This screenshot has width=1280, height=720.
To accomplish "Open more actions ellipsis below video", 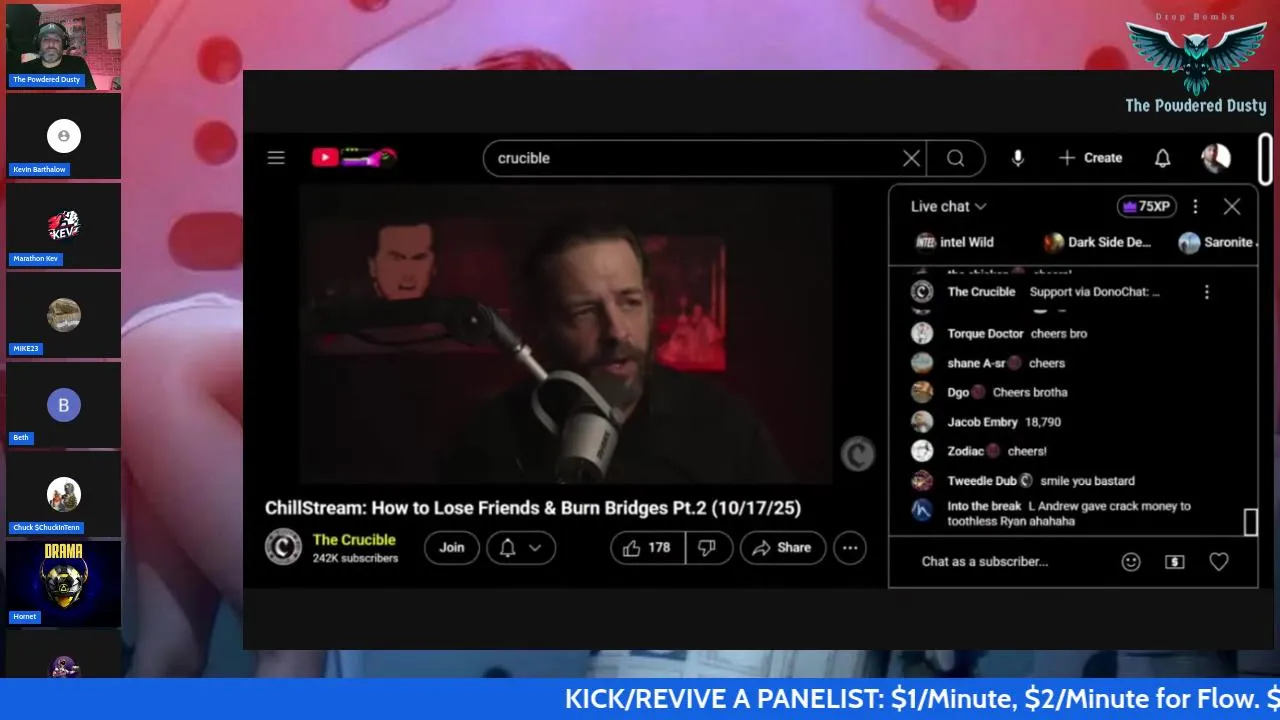I will point(850,547).
